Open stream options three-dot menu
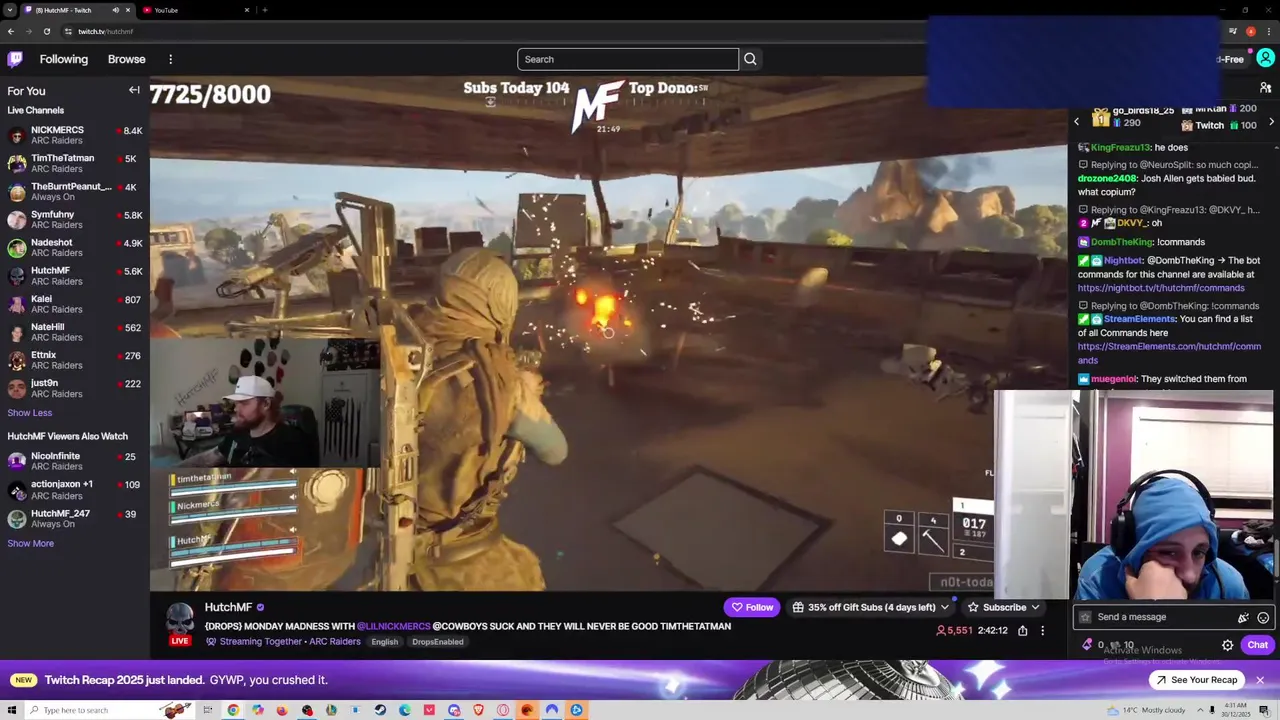Image resolution: width=1280 pixels, height=720 pixels. (x=1042, y=631)
